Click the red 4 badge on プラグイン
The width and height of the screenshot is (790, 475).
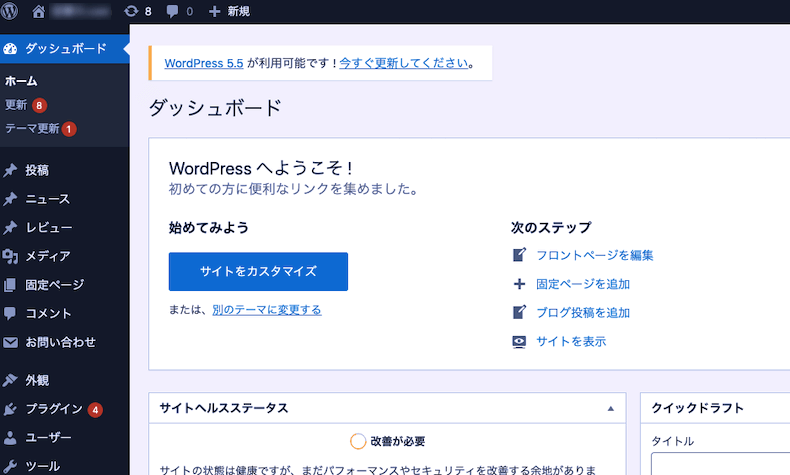pos(95,410)
